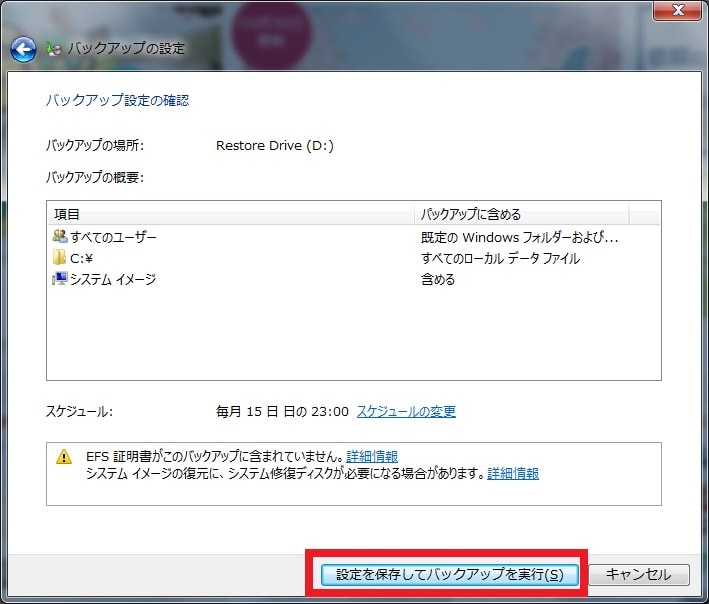Click the バックアップ設定の確認 heading
This screenshot has height=604, width=709.
[118, 100]
